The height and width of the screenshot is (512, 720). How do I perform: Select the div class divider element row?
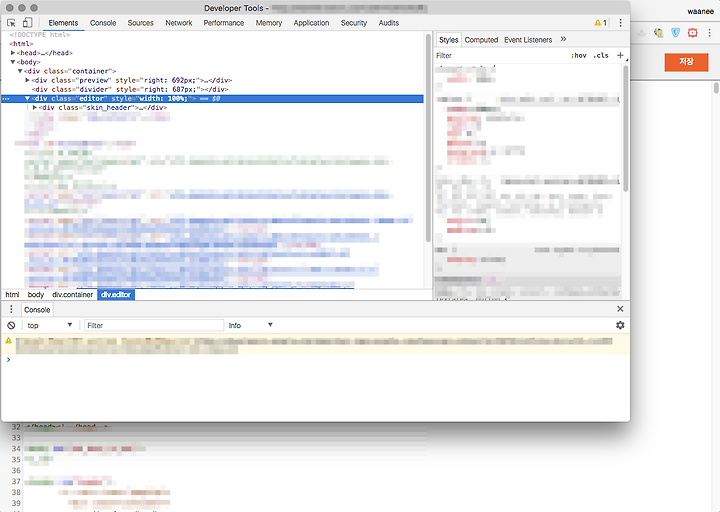212,89
